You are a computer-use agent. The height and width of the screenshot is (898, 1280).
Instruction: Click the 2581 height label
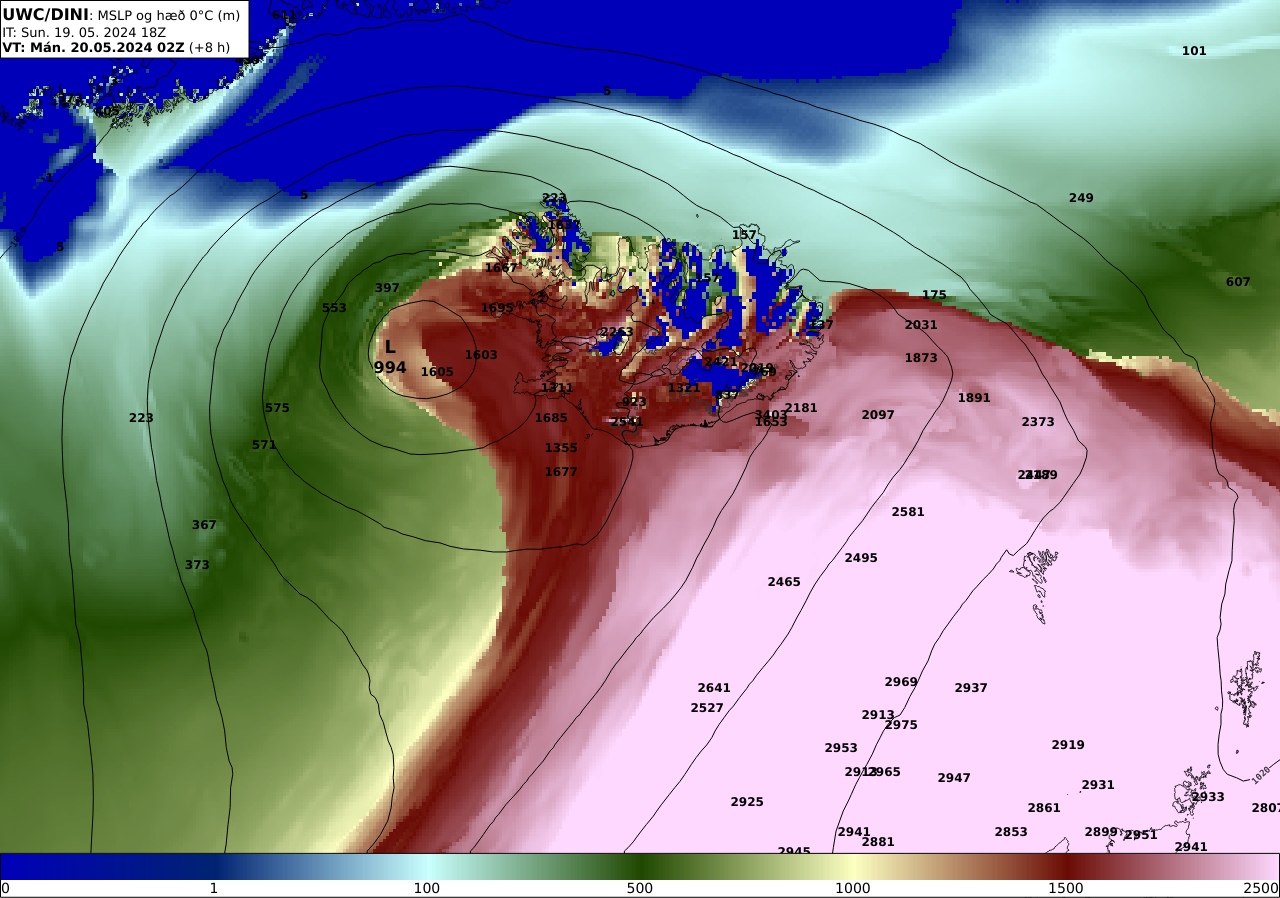tap(908, 512)
